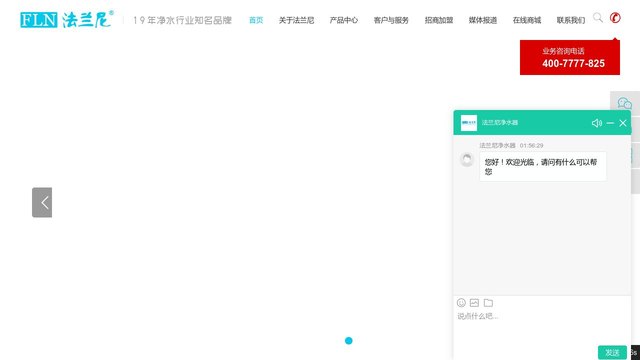Viewport: 640px width, 360px height.
Task: Open the emoji picker in chat
Action: click(461, 302)
